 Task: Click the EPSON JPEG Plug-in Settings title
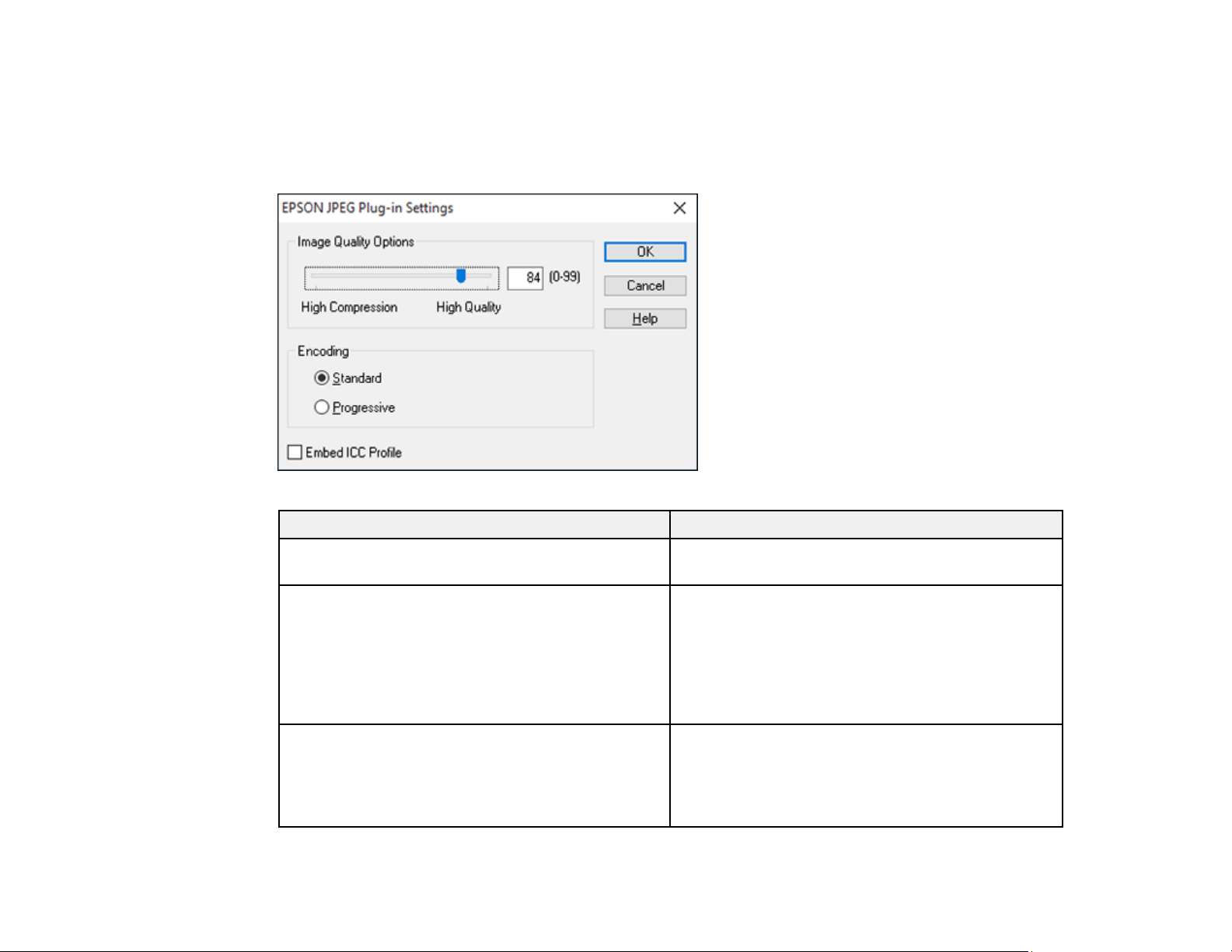tap(368, 208)
